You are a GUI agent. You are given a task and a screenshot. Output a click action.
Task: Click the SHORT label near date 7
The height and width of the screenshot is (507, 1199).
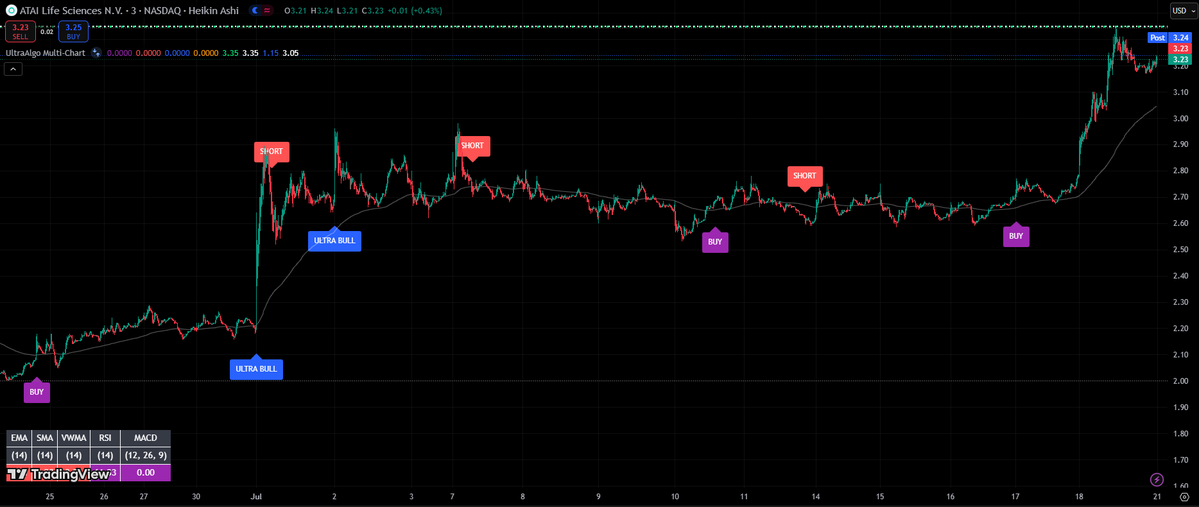(473, 147)
